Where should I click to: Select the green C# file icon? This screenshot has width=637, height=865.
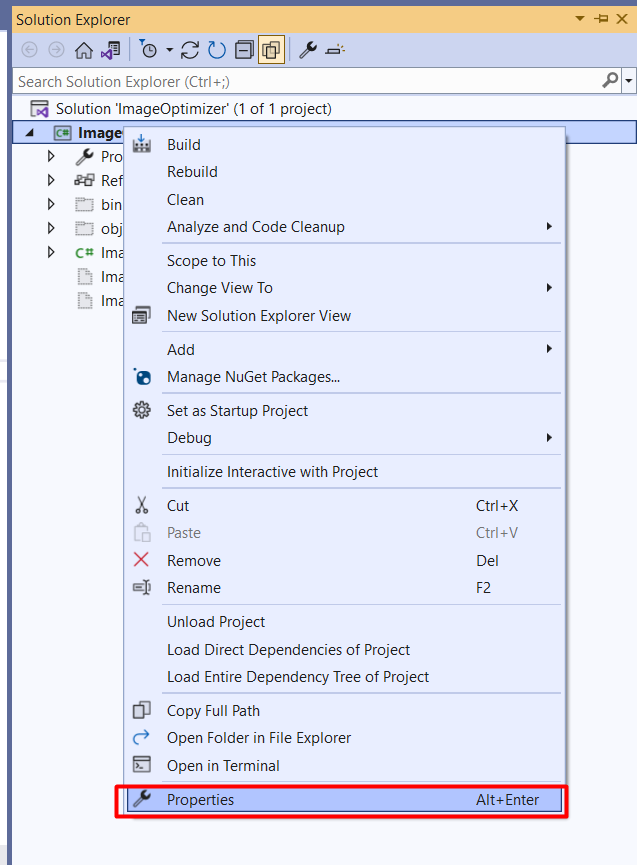(84, 253)
